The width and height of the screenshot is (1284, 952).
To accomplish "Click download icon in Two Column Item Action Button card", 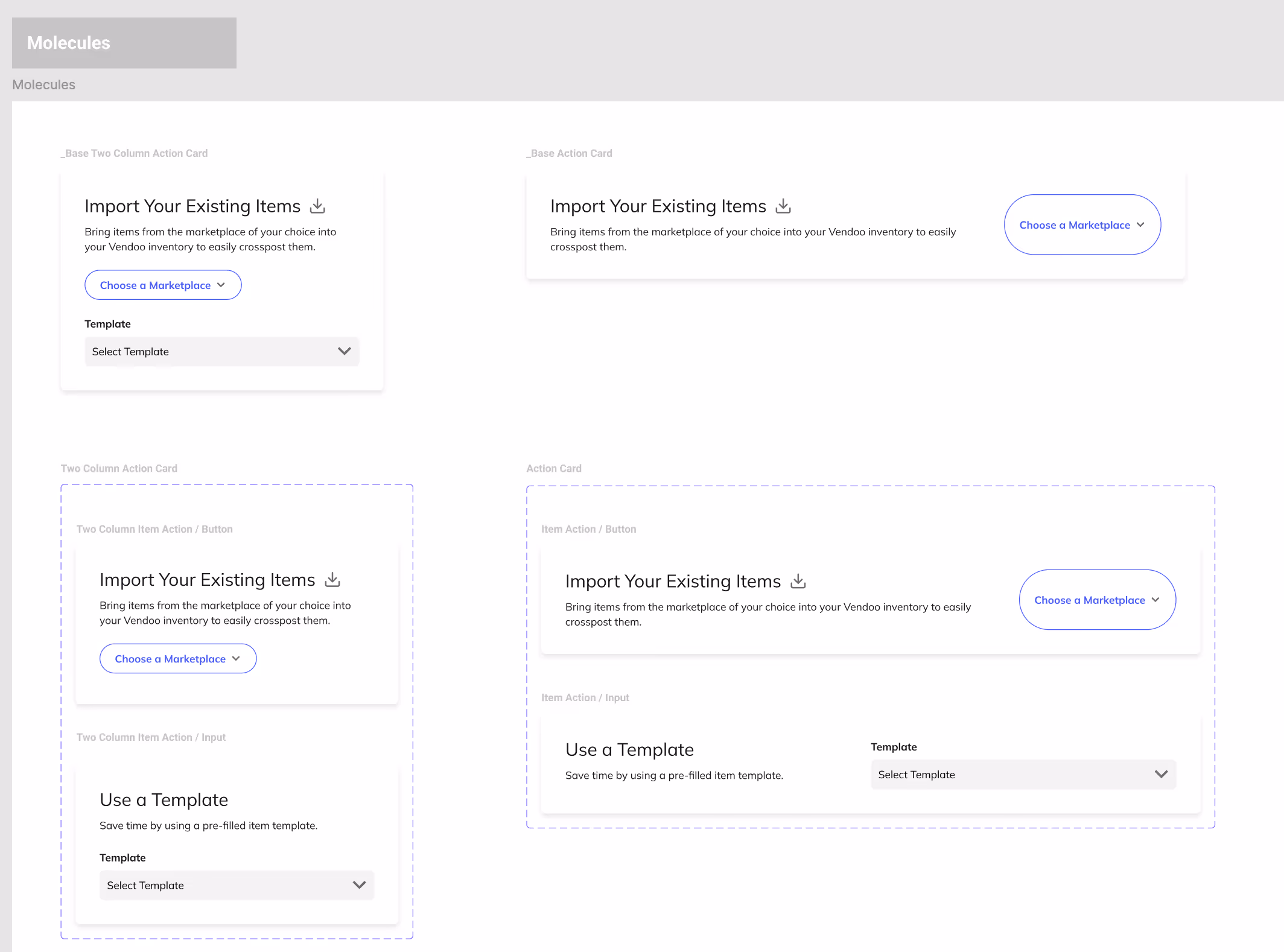I will [x=332, y=580].
